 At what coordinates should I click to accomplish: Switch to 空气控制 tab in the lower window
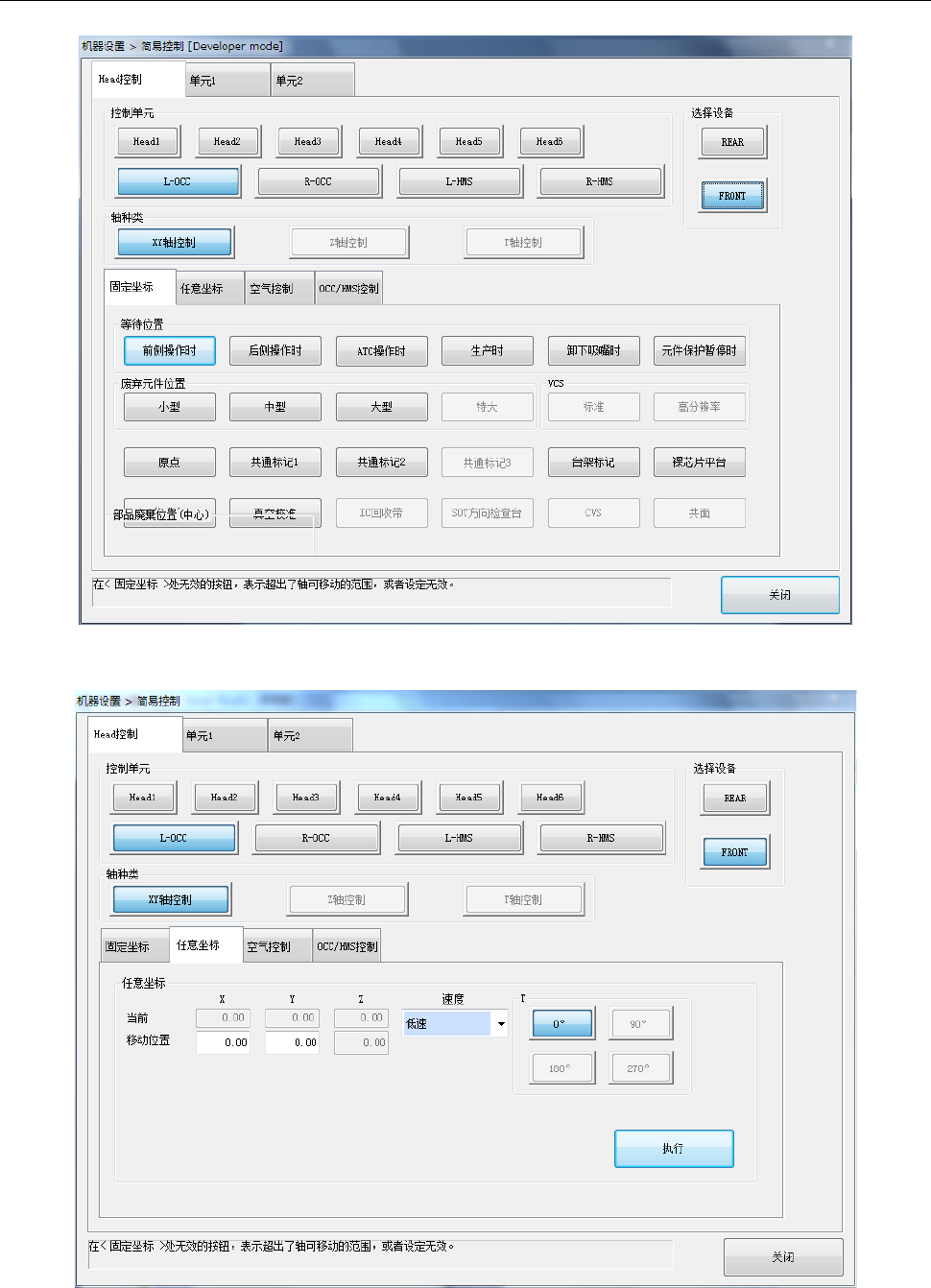click(x=277, y=946)
